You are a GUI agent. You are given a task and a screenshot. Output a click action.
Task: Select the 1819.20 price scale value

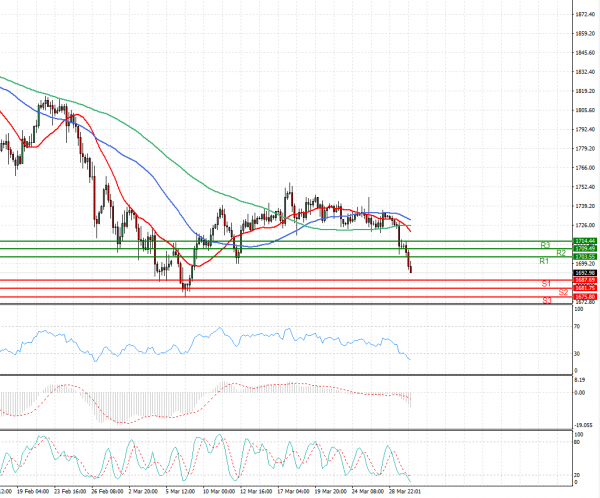[x=585, y=91]
